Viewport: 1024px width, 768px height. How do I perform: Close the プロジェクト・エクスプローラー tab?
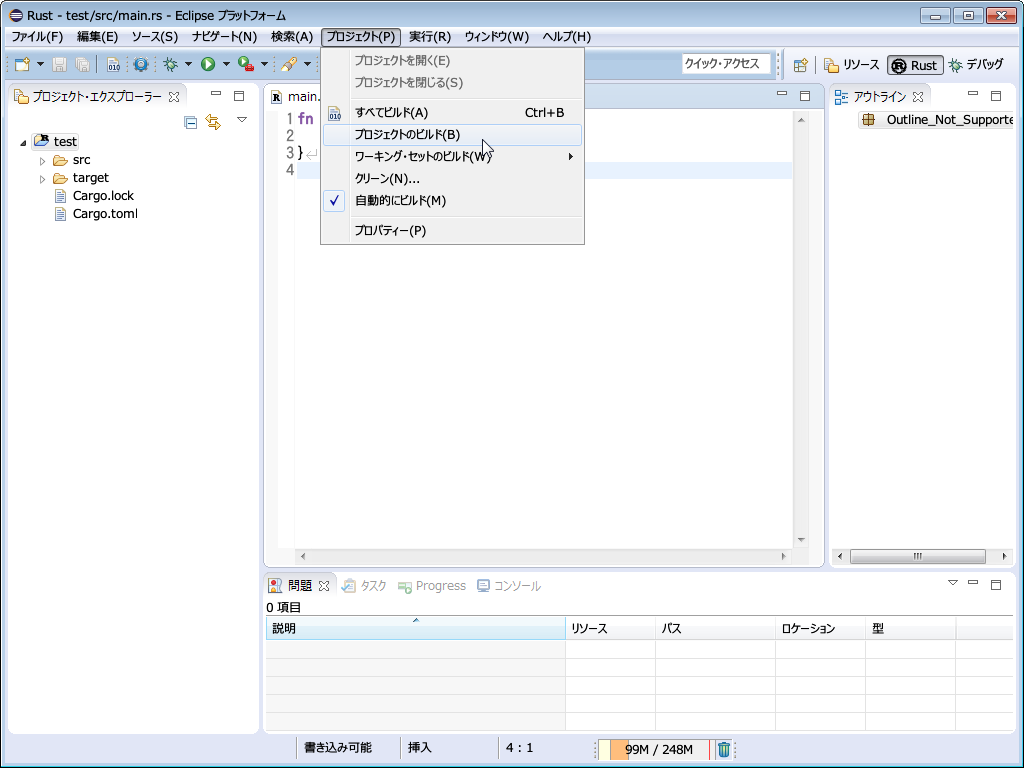pyautogui.click(x=174, y=97)
